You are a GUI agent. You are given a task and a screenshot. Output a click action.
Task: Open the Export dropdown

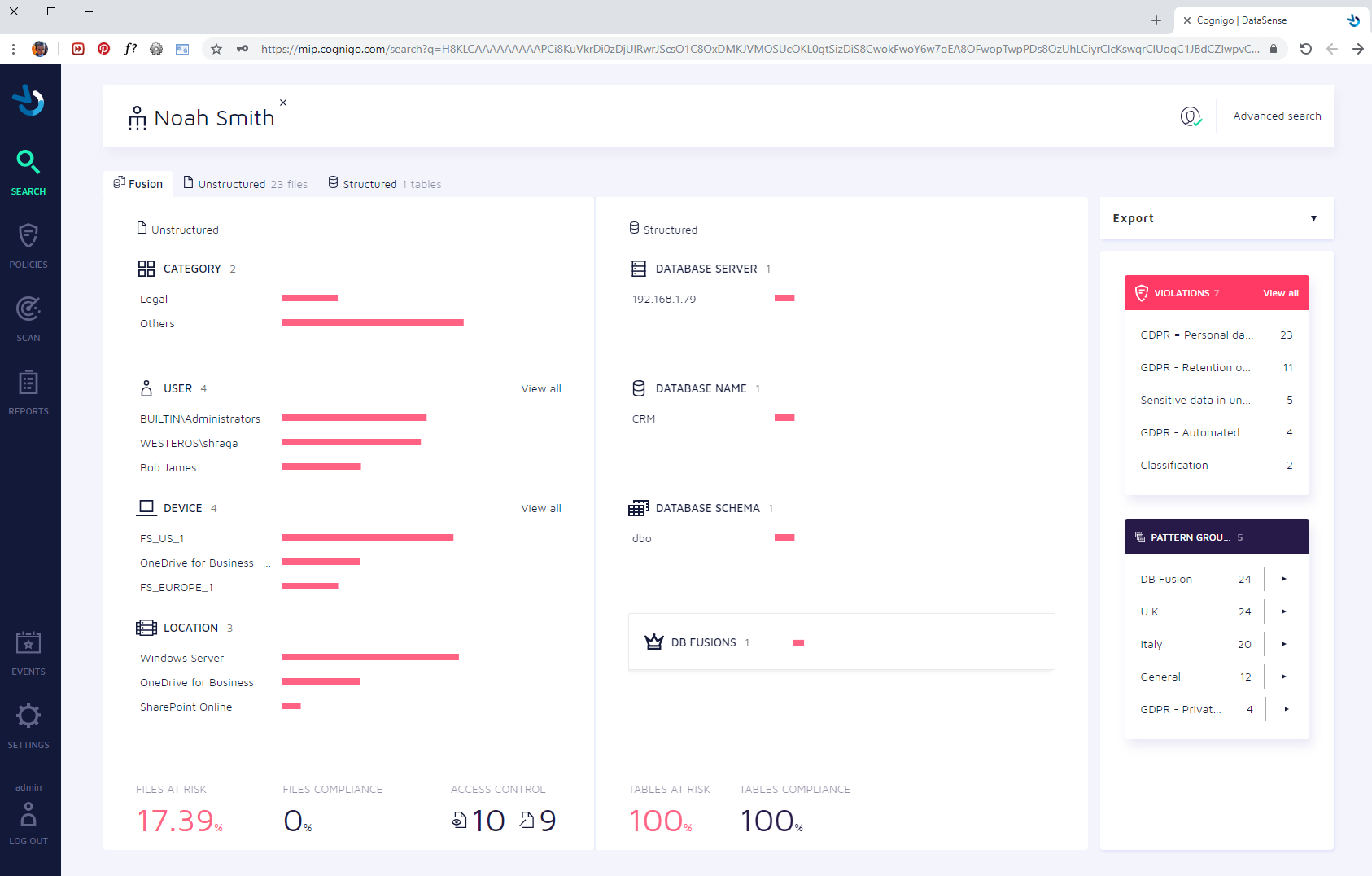(x=1216, y=218)
